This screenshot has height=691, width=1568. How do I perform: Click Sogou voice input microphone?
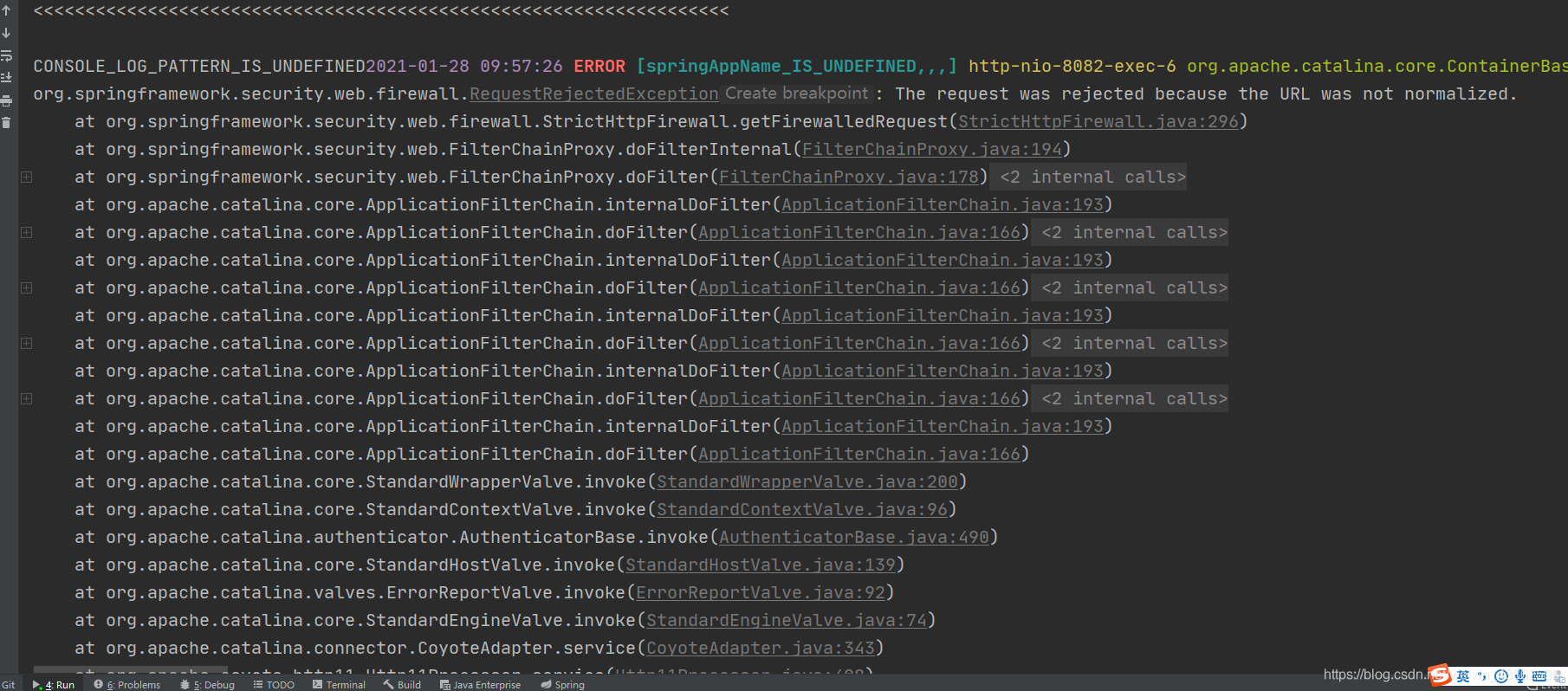point(1519,676)
